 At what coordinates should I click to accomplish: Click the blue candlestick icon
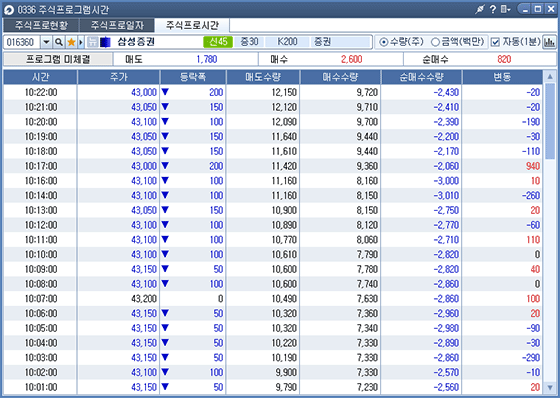tap(105, 42)
